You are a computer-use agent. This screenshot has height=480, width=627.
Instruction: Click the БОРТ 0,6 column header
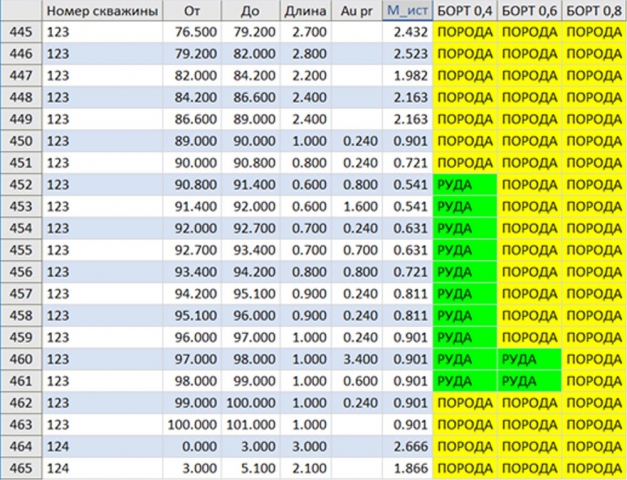click(530, 12)
